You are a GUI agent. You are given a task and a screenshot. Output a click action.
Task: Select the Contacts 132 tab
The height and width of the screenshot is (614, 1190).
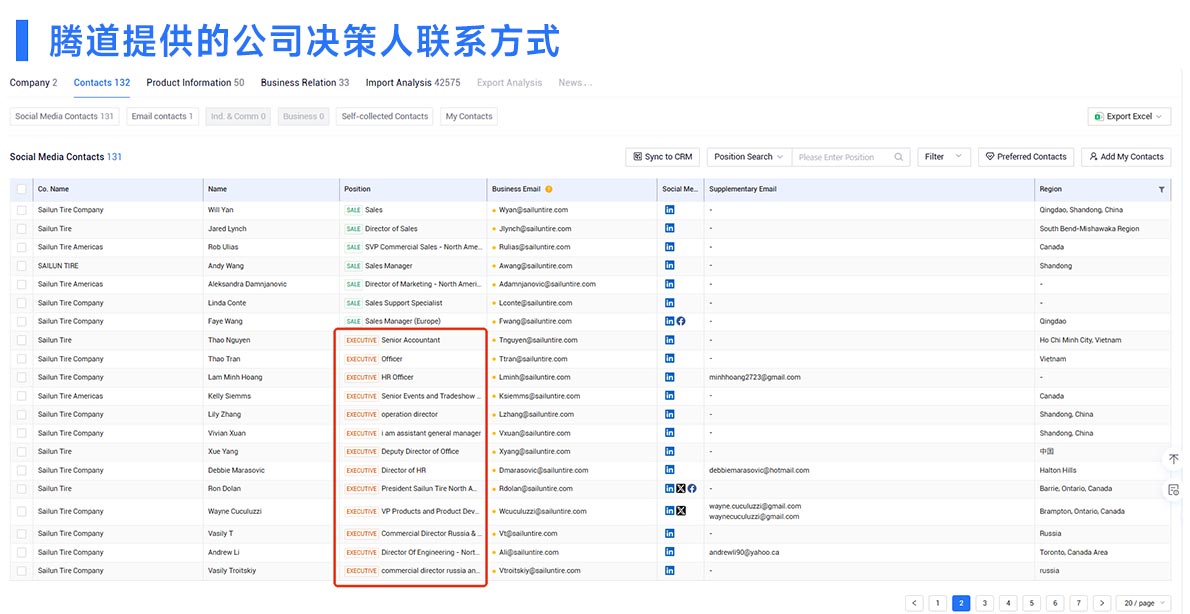[102, 83]
